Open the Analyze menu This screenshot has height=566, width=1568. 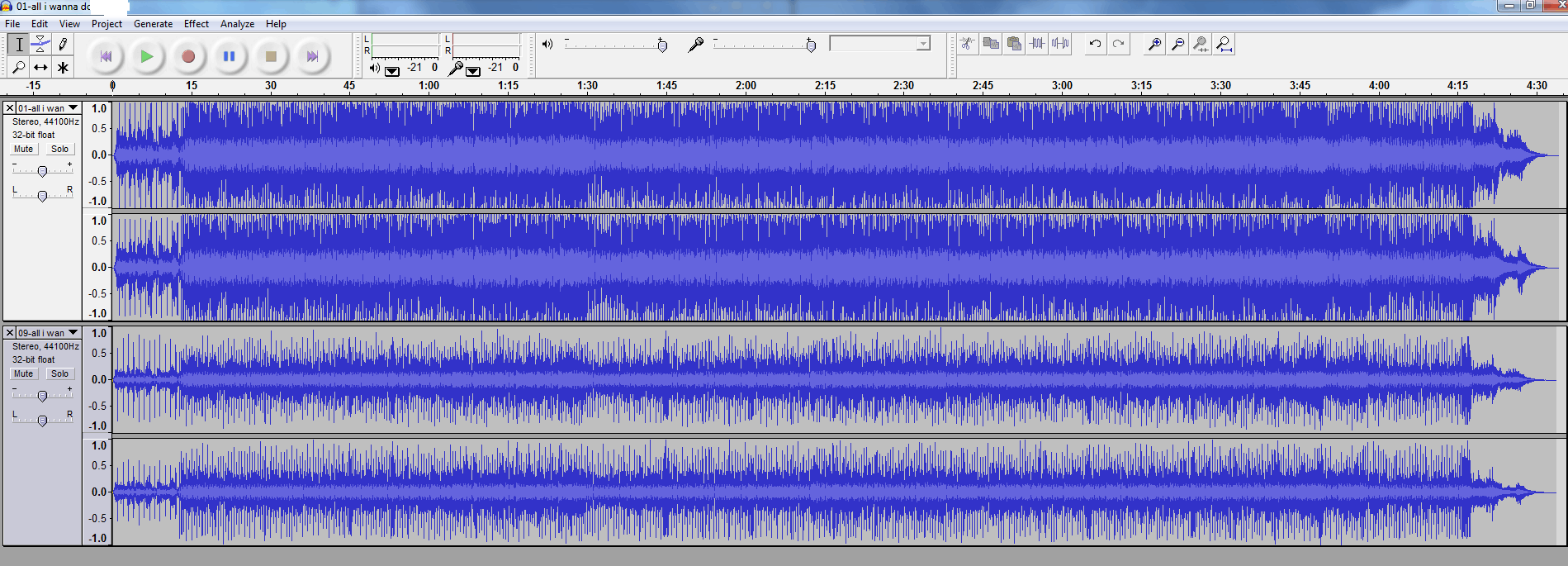pyautogui.click(x=237, y=24)
